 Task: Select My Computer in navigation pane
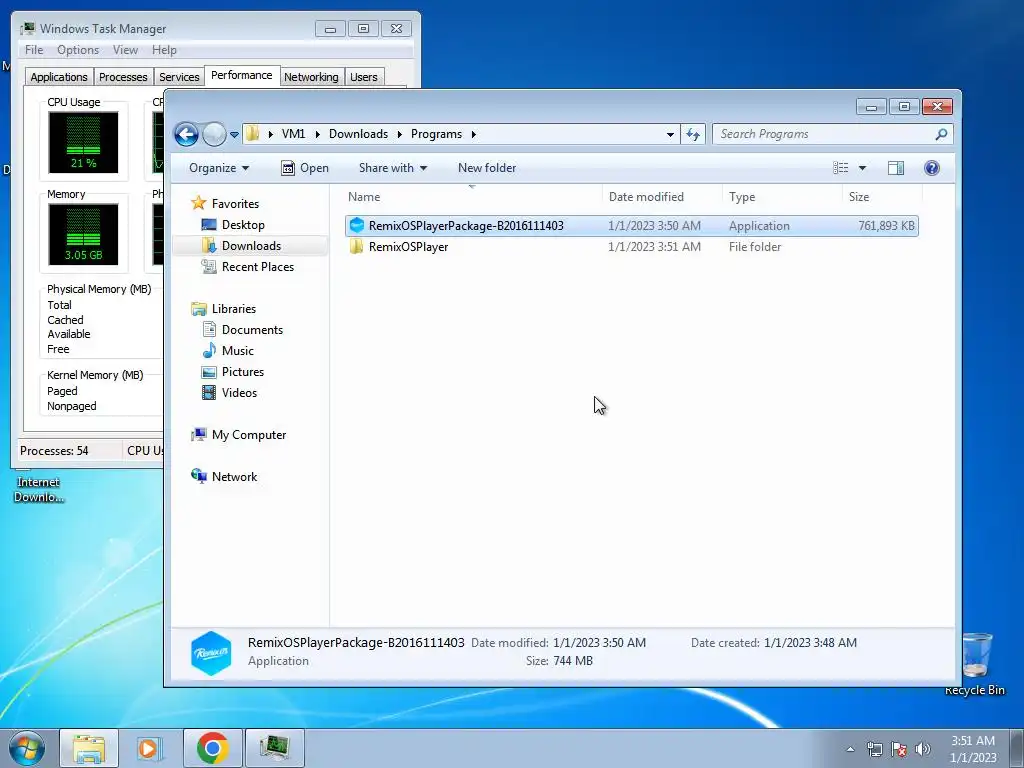point(249,435)
